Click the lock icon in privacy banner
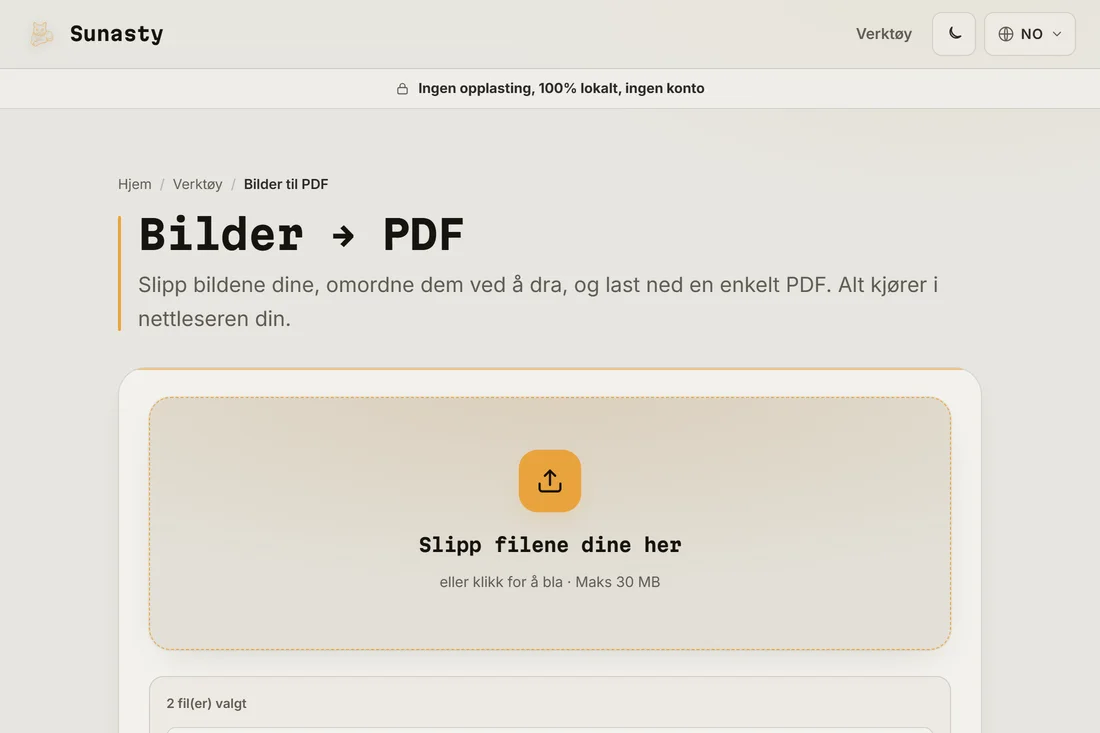 (402, 88)
